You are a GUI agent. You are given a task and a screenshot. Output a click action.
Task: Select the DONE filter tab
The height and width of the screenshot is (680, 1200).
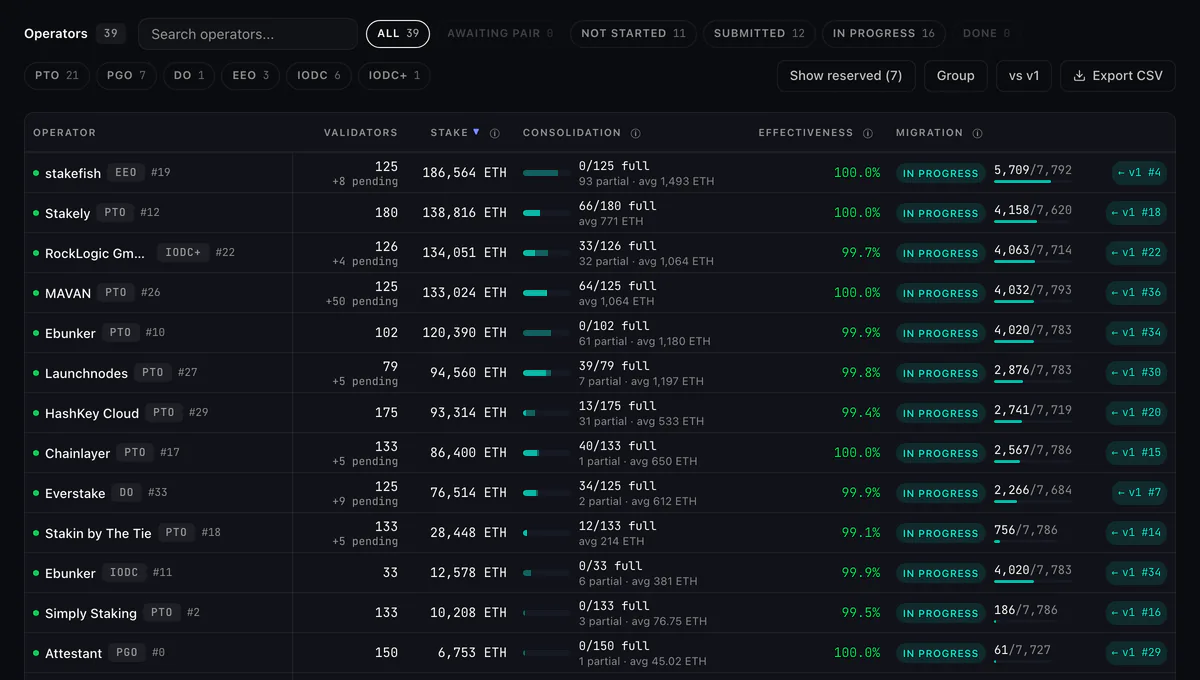click(986, 34)
